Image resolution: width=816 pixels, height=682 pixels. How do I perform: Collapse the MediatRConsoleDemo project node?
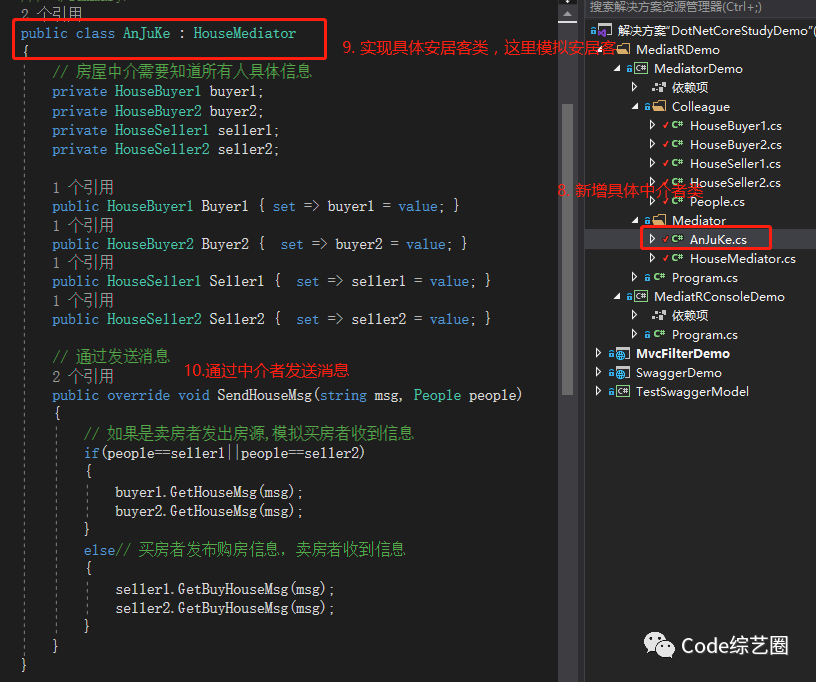point(617,297)
